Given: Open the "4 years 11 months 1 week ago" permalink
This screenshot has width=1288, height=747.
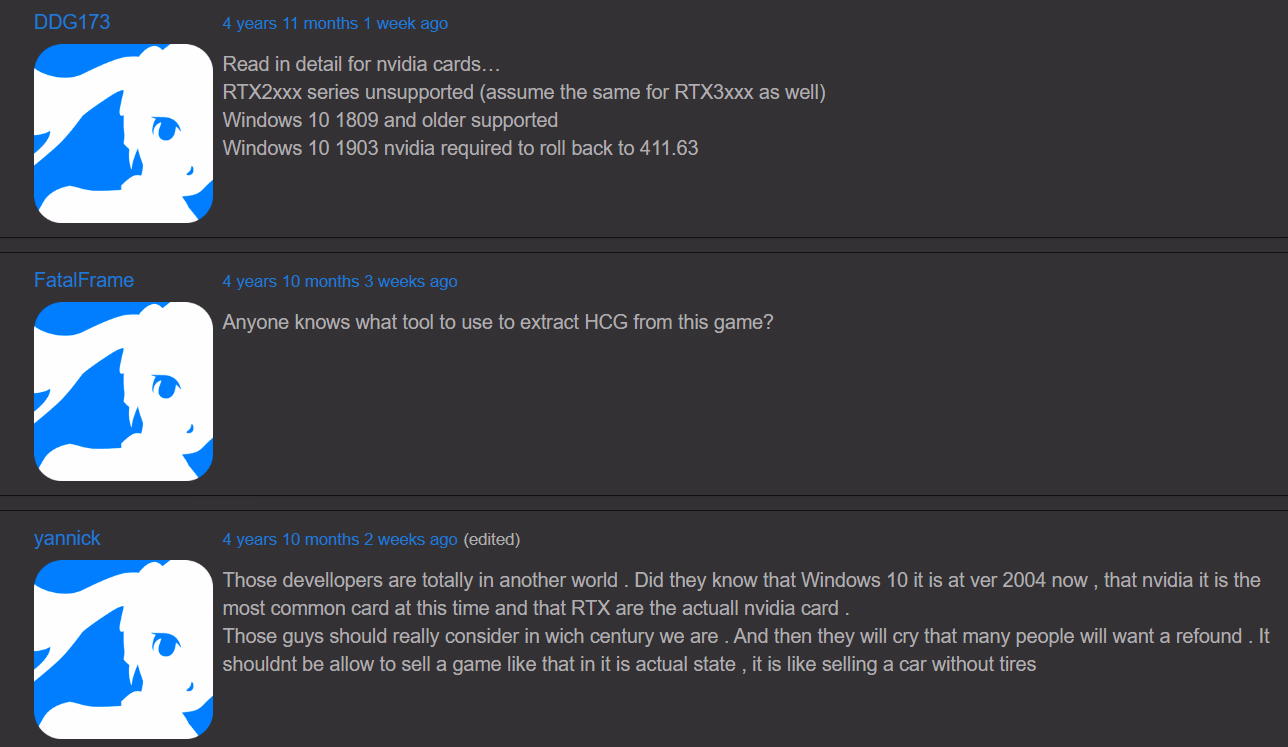Looking at the screenshot, I should (x=335, y=23).
